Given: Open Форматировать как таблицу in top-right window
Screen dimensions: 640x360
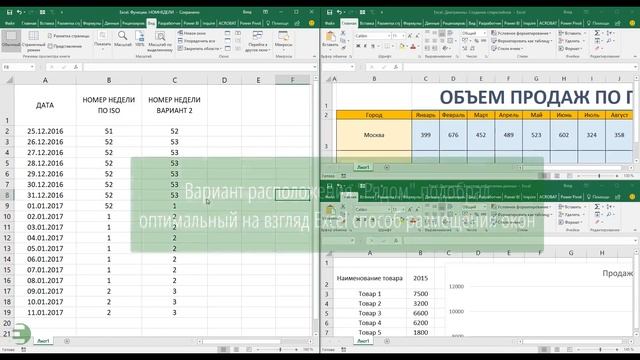Looking at the screenshot, I should pyautogui.click(x=522, y=41).
